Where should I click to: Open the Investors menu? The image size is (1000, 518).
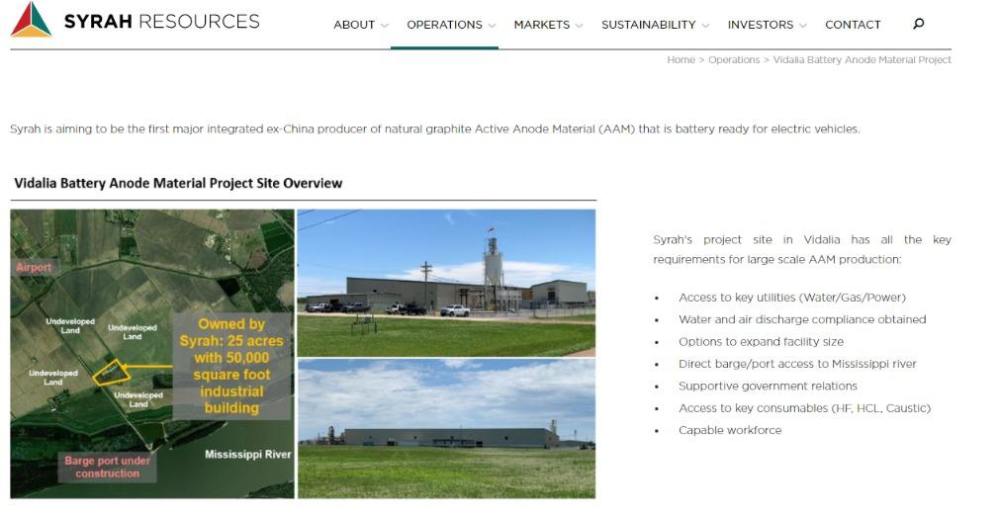760,25
